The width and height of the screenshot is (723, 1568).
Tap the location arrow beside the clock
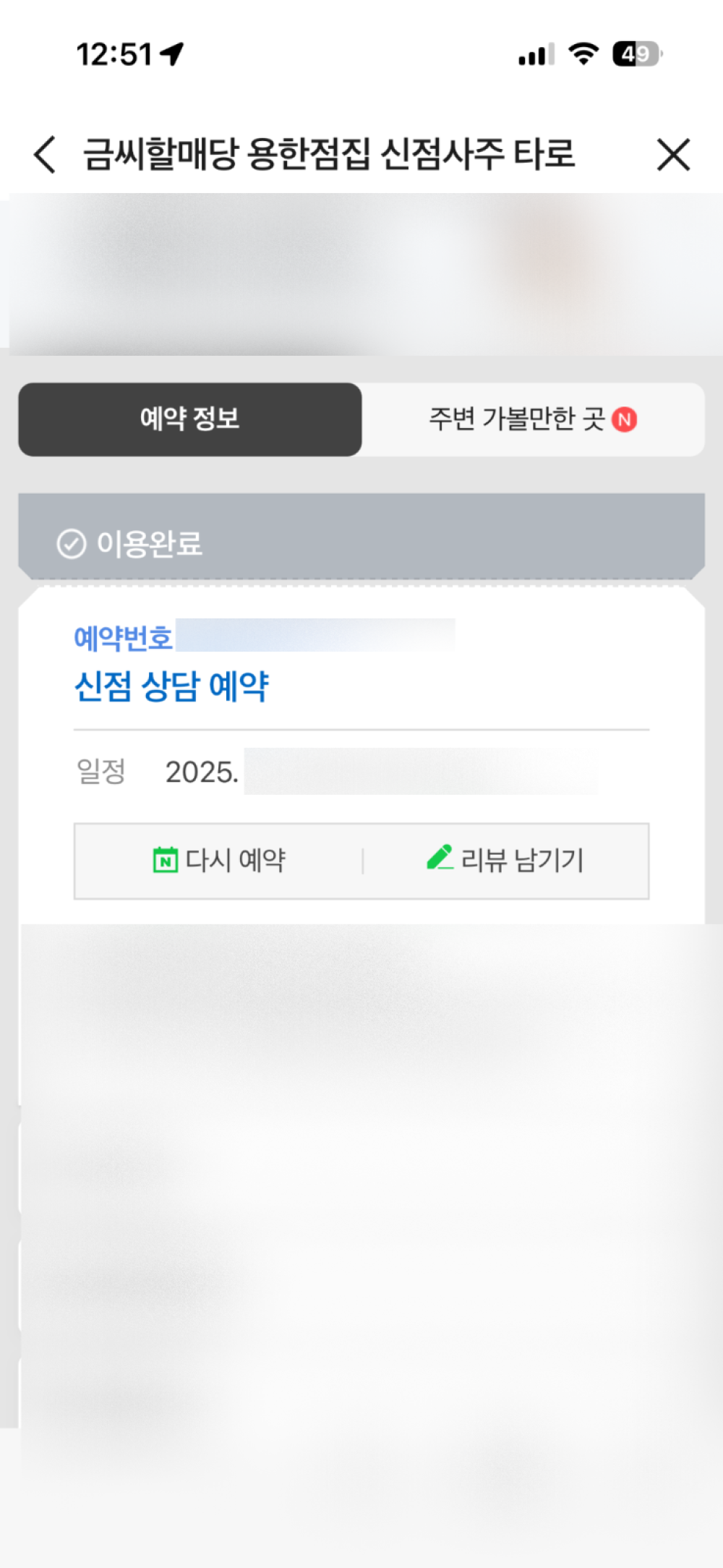[172, 54]
